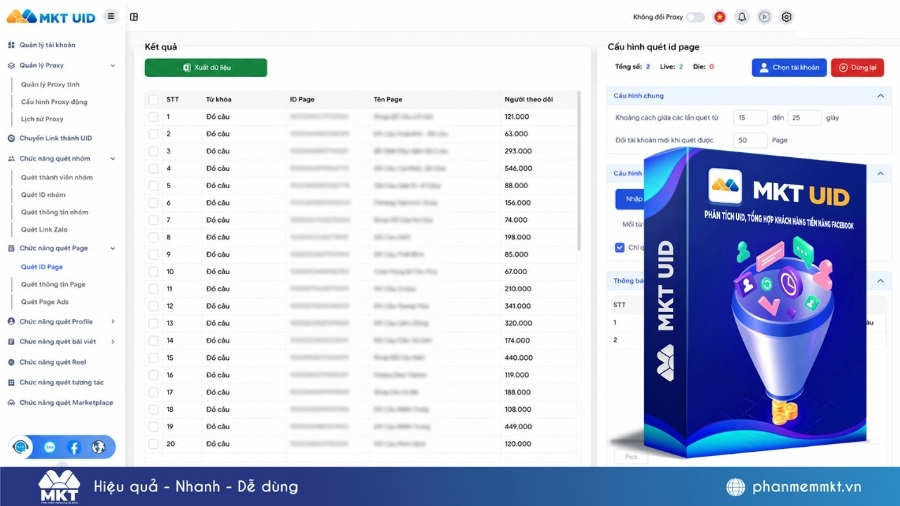Click the Chuyển Link thành UID icon
The image size is (900, 506).
pos(11,138)
